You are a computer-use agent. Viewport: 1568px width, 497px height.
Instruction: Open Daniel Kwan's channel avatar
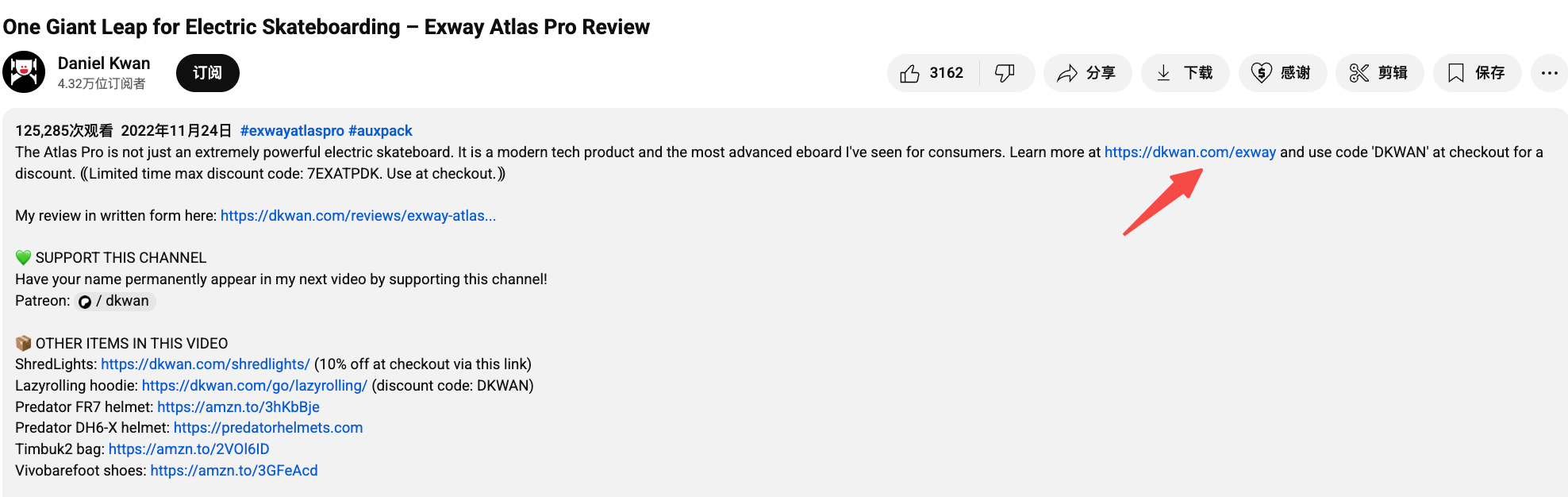coord(24,72)
